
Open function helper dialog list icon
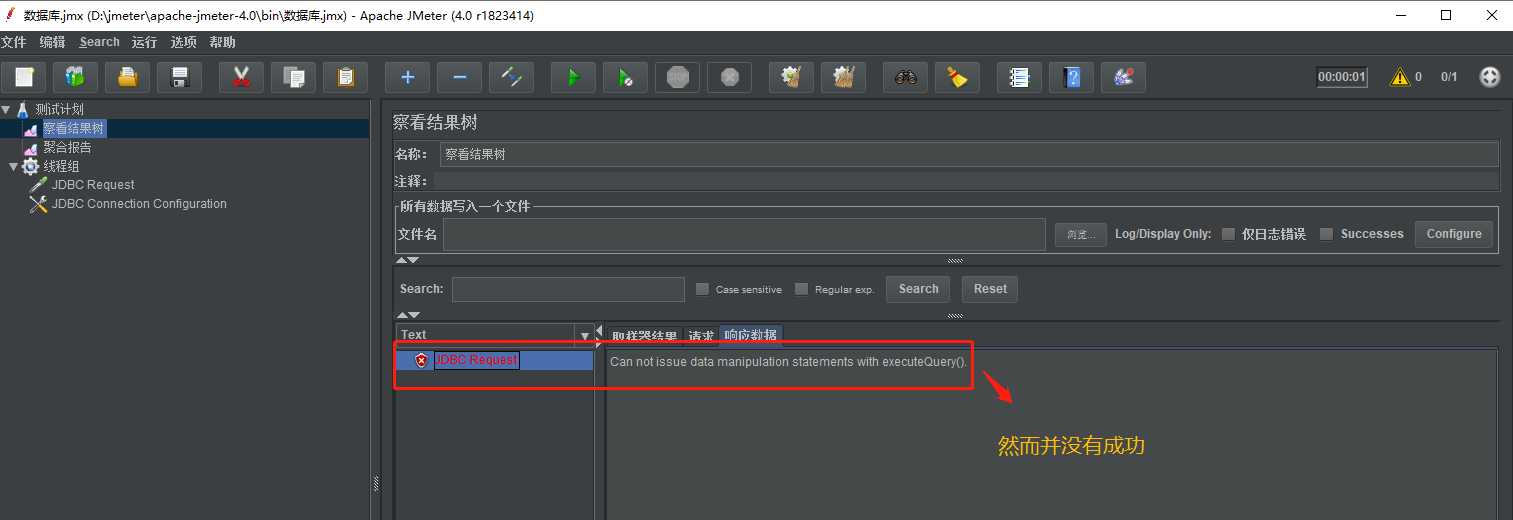point(1019,77)
